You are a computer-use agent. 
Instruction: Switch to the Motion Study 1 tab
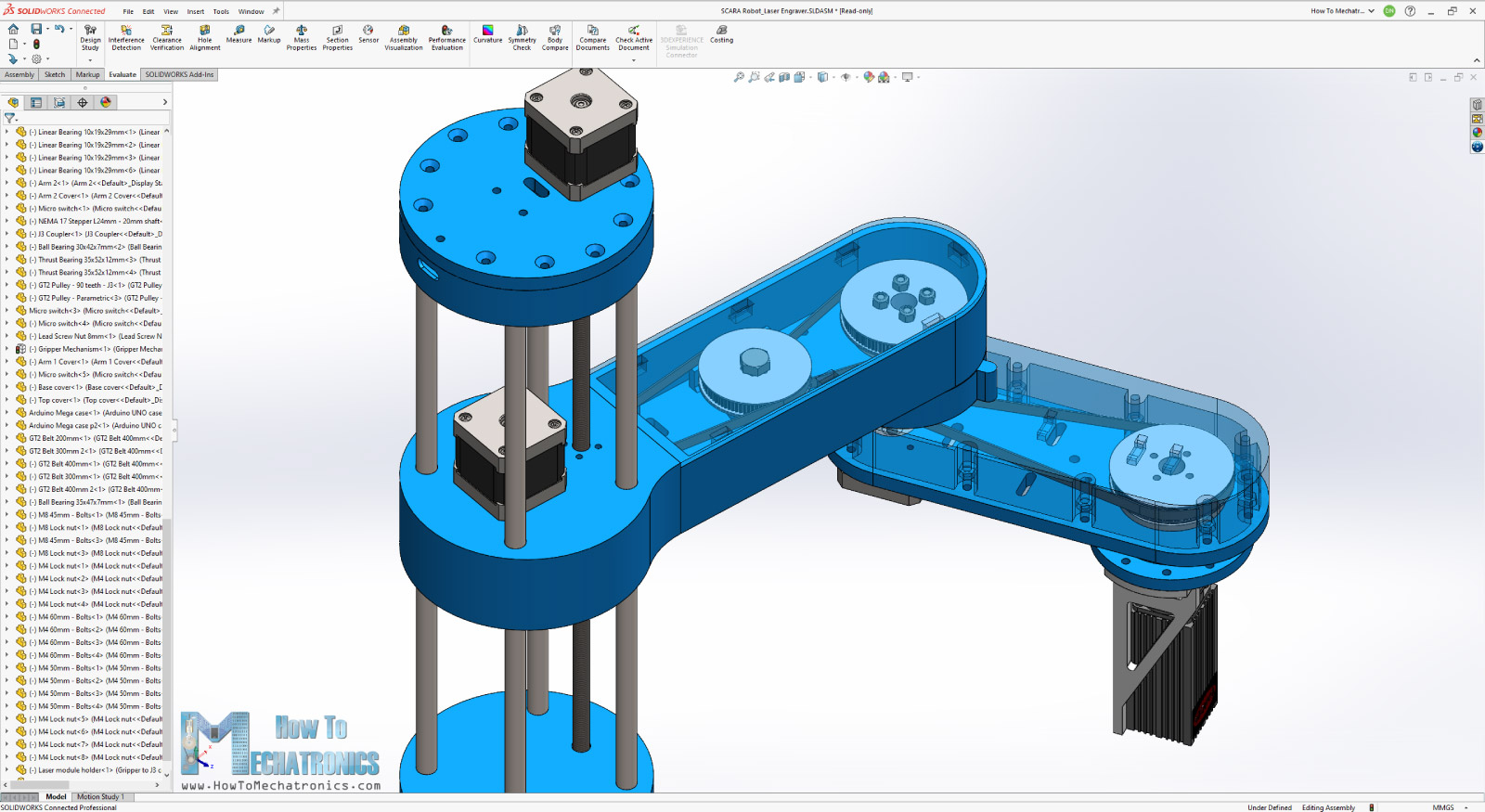pos(100,797)
